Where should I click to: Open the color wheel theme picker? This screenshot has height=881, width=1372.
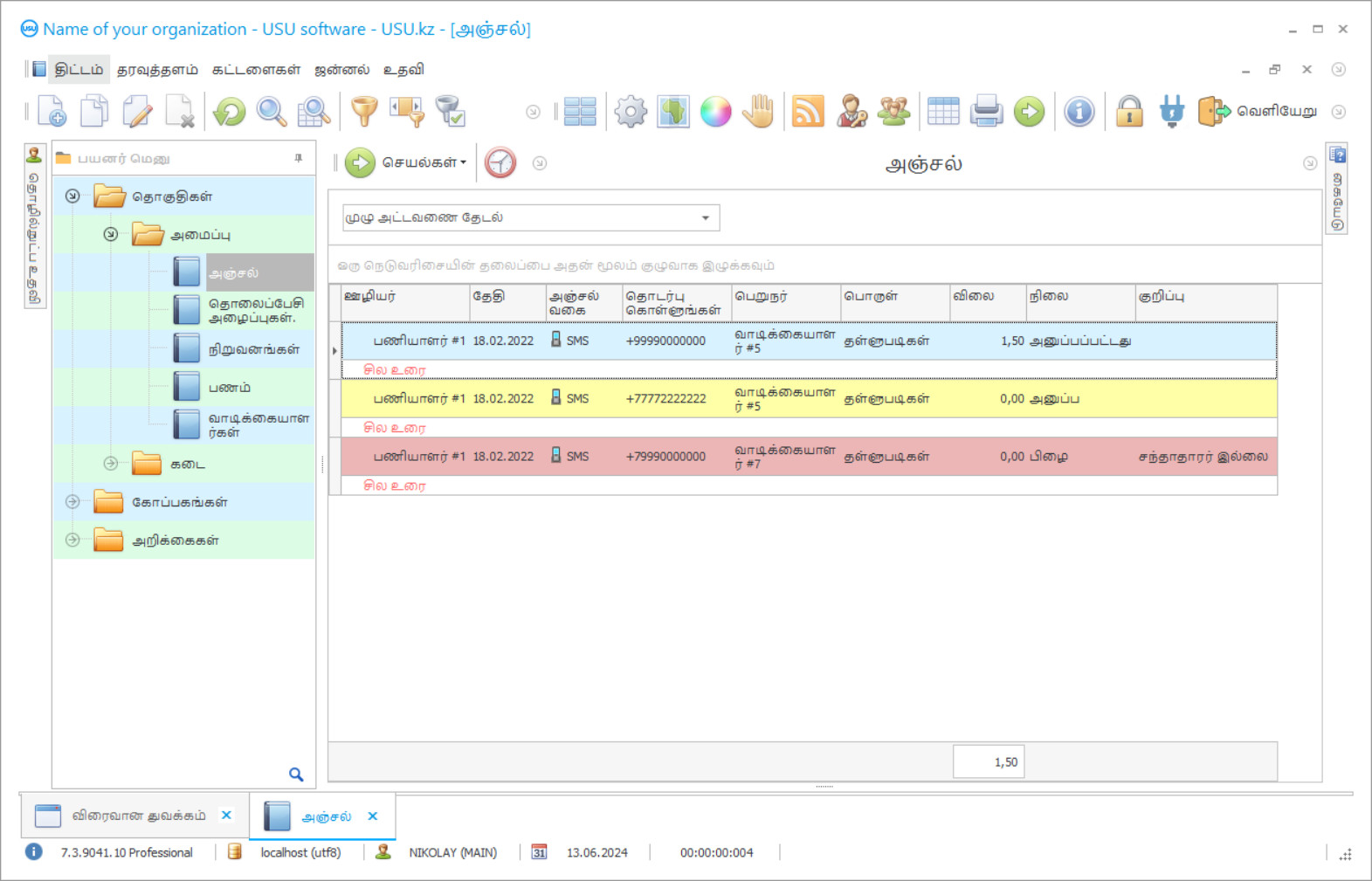point(715,112)
